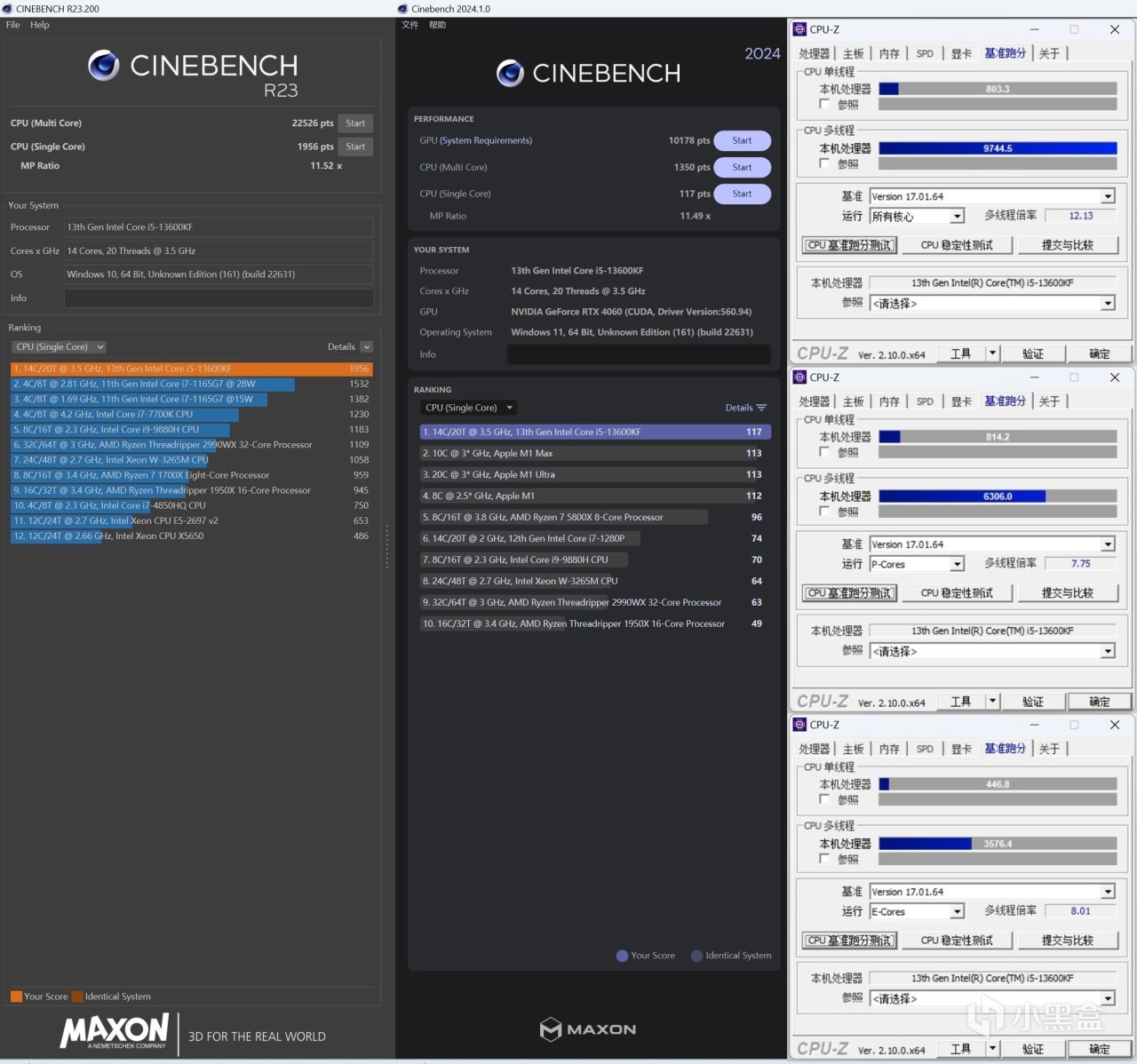Switch to 主板 tab in P-Cores CPU-Z window
The height and width of the screenshot is (1064, 1137).
853,402
